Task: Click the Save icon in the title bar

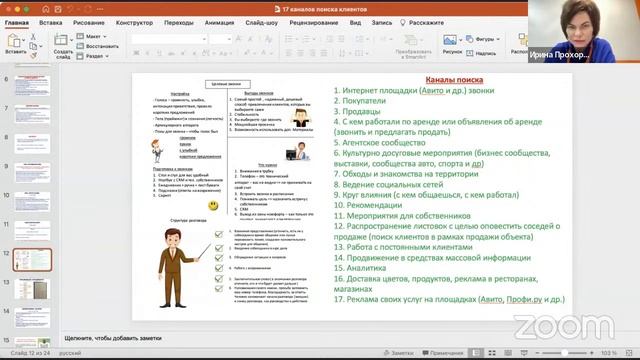Action: (58, 9)
